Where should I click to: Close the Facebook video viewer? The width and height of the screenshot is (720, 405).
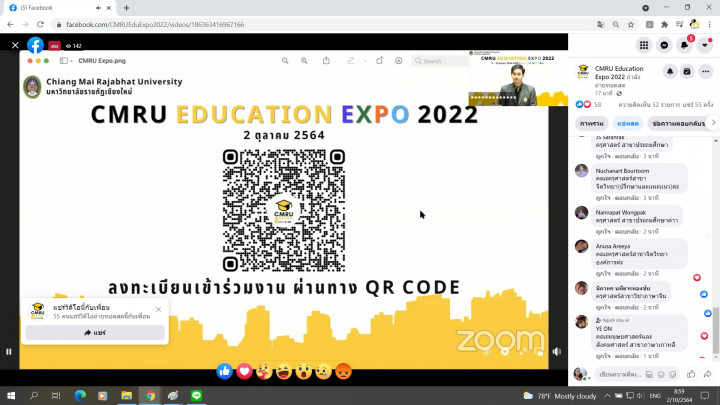[x=15, y=45]
